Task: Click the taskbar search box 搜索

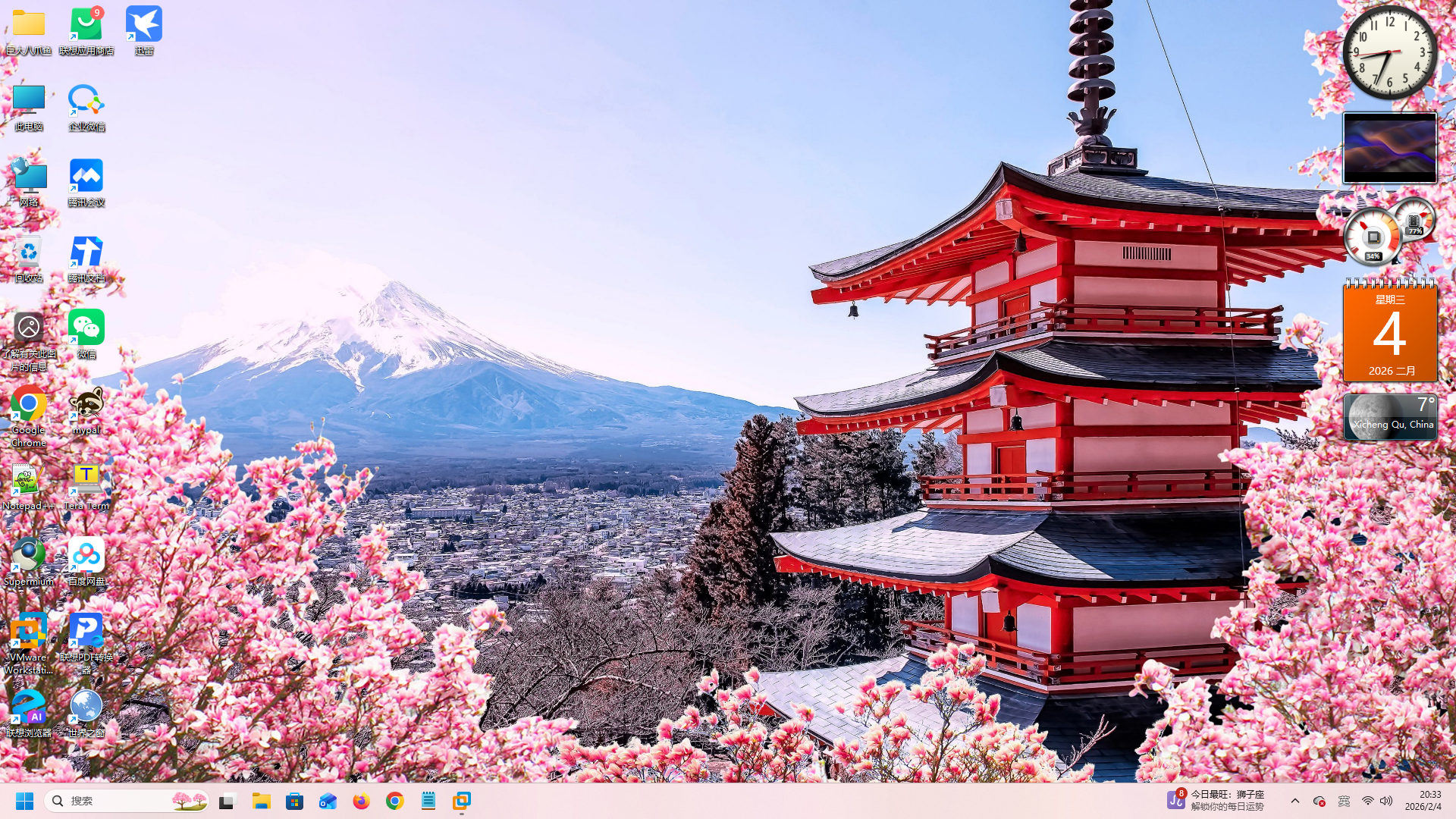Action: 114,801
